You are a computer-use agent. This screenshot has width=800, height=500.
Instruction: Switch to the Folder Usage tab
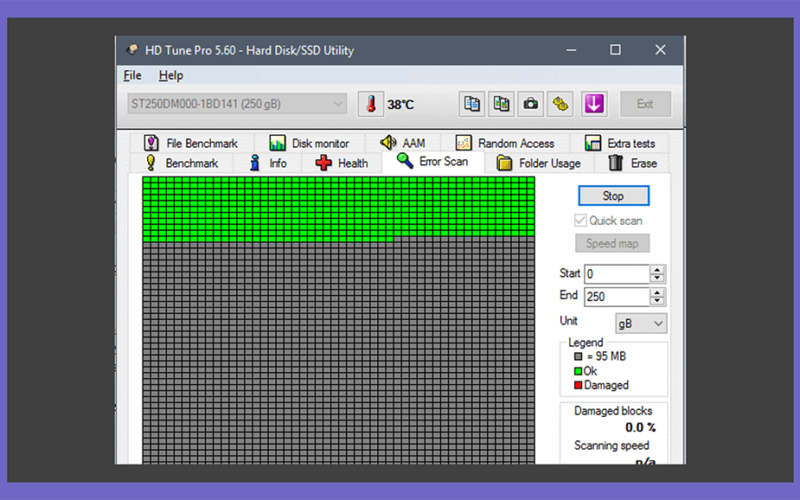[538, 163]
